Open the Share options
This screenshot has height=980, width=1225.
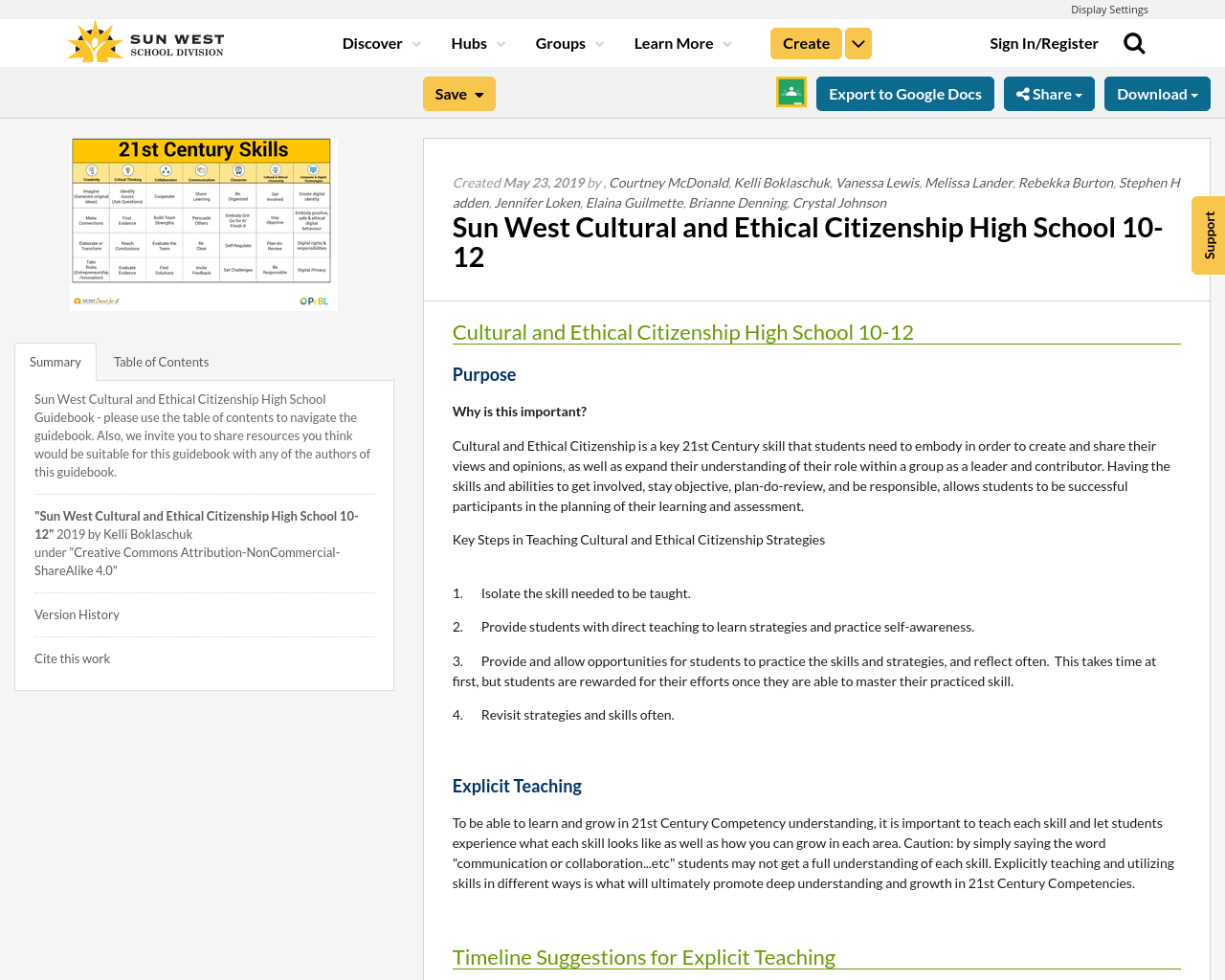pyautogui.click(x=1049, y=93)
